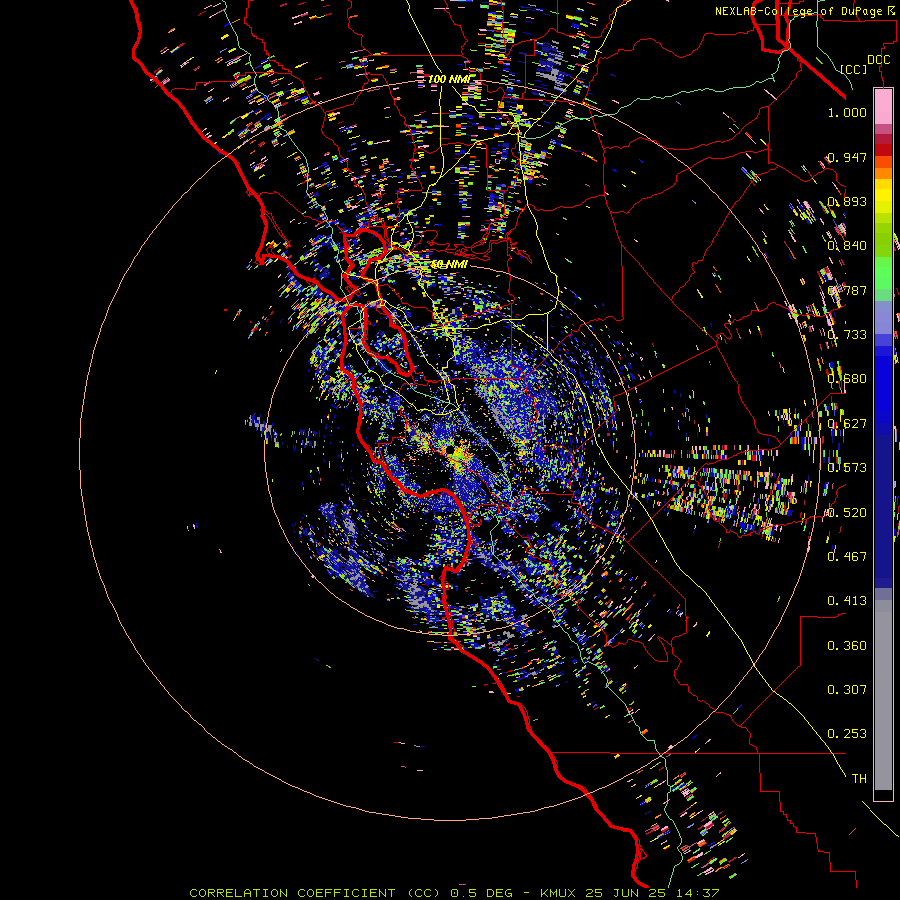This screenshot has height=900, width=900.
Task: Click the DCC label above the color scale
Action: (878, 60)
